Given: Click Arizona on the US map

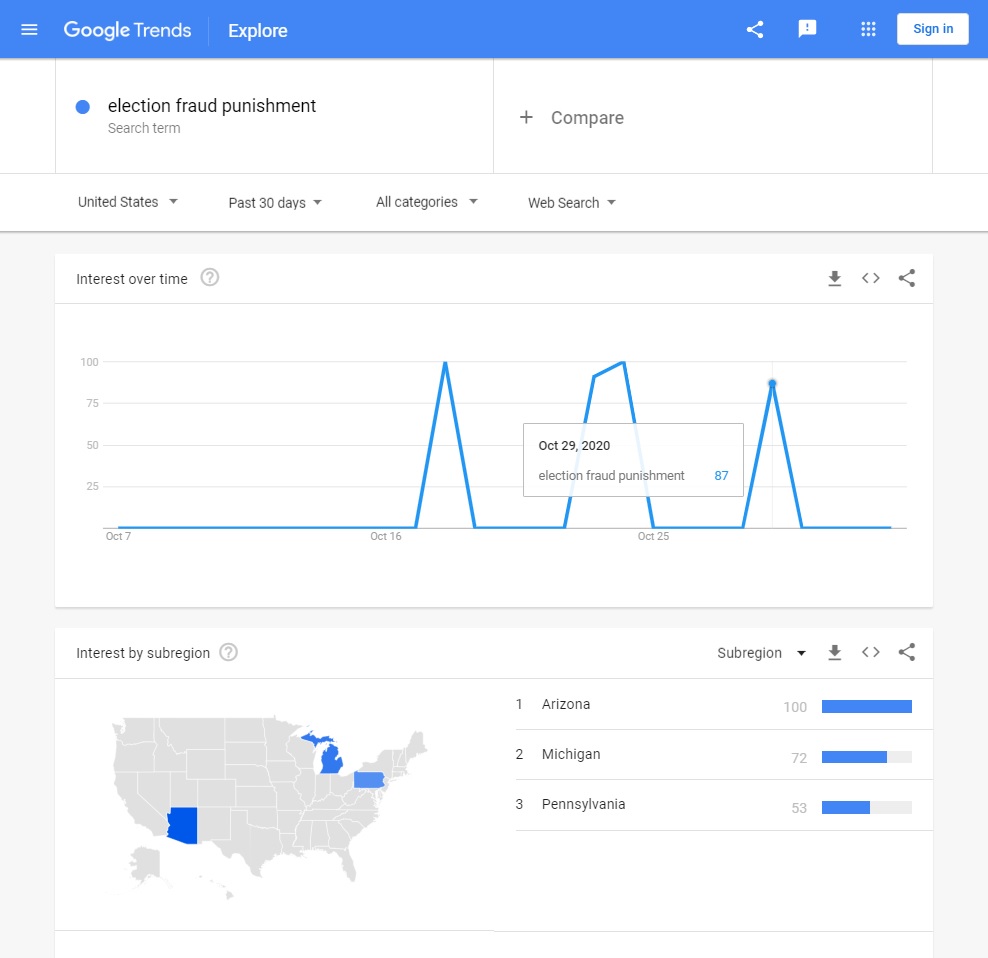Looking at the screenshot, I should click(x=183, y=825).
